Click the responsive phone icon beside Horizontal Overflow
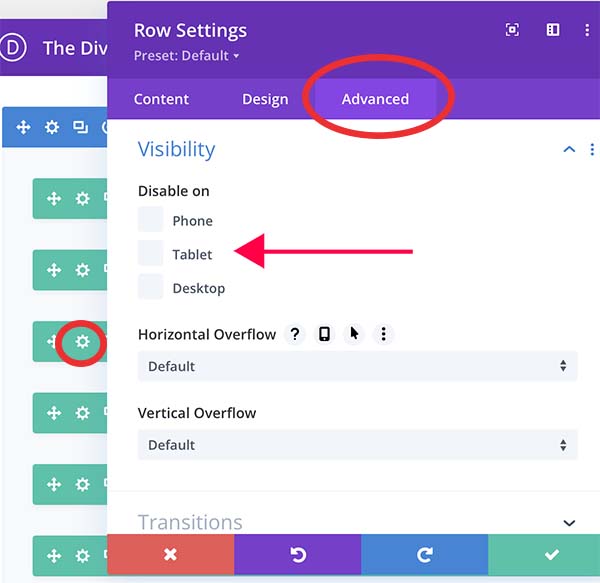Image resolution: width=600 pixels, height=583 pixels. click(324, 334)
